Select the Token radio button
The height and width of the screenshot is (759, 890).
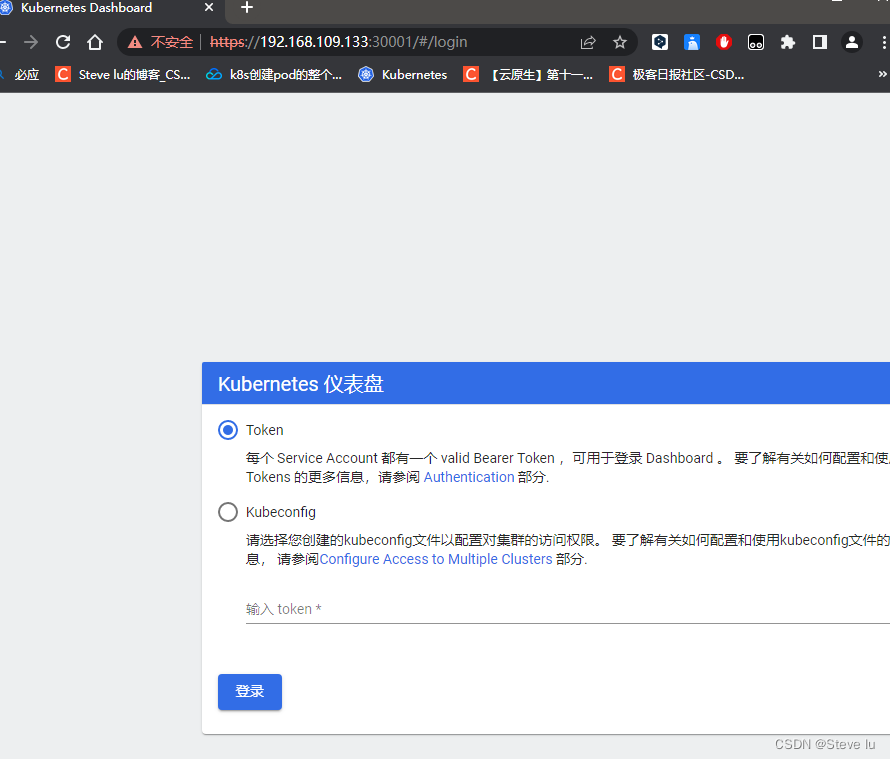228,430
